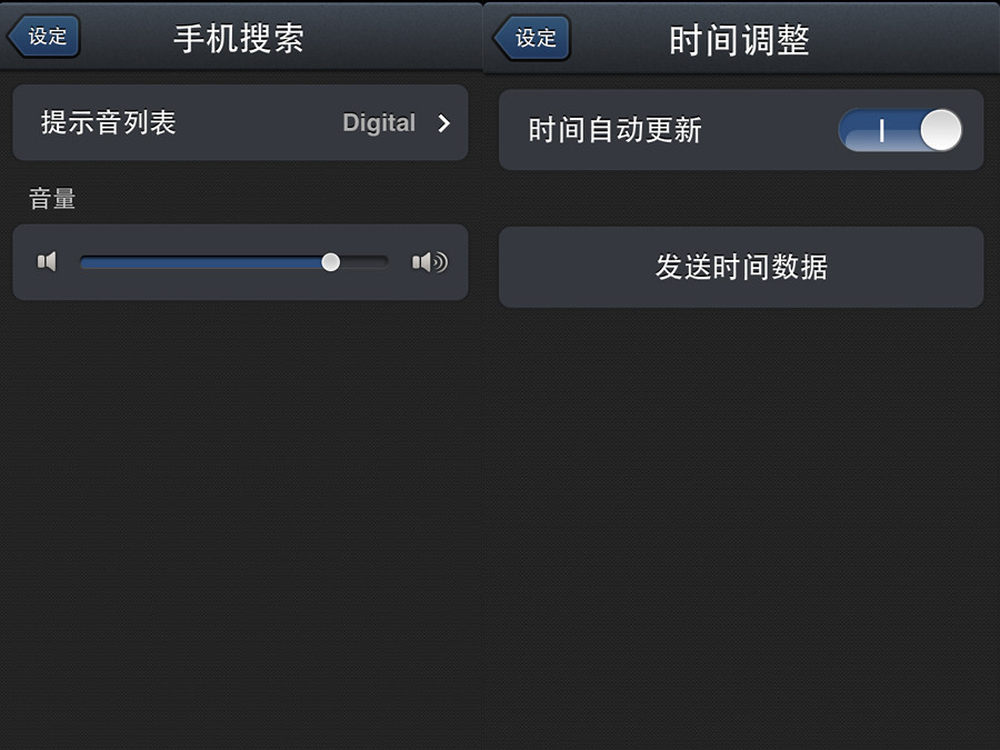
Task: Tap the 发送时间数据 button
Action: [741, 267]
